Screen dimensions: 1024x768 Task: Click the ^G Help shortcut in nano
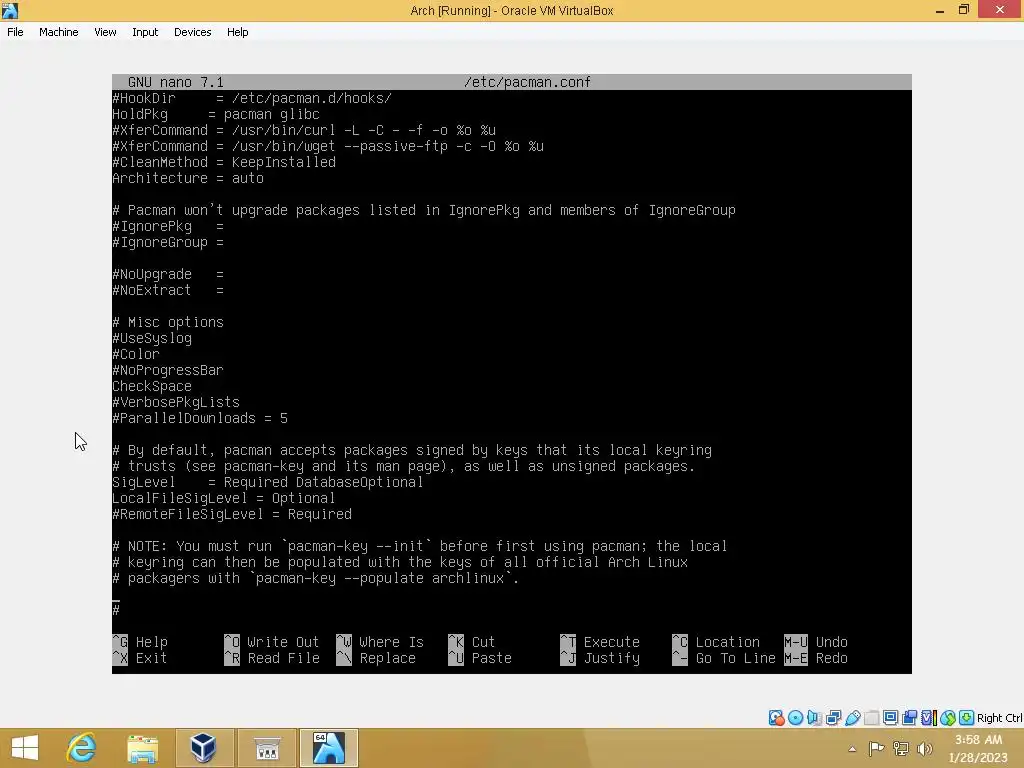pos(140,642)
